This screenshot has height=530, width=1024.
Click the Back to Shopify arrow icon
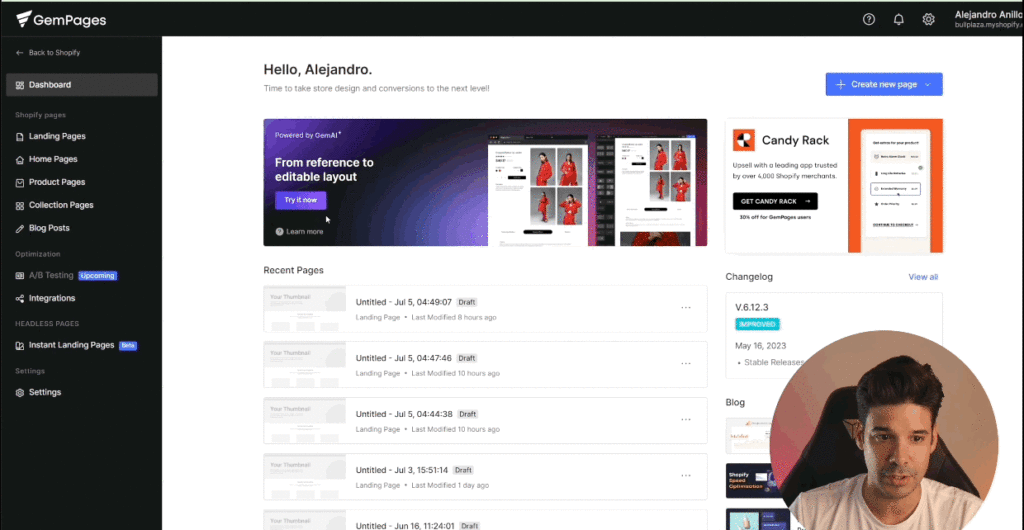point(20,52)
